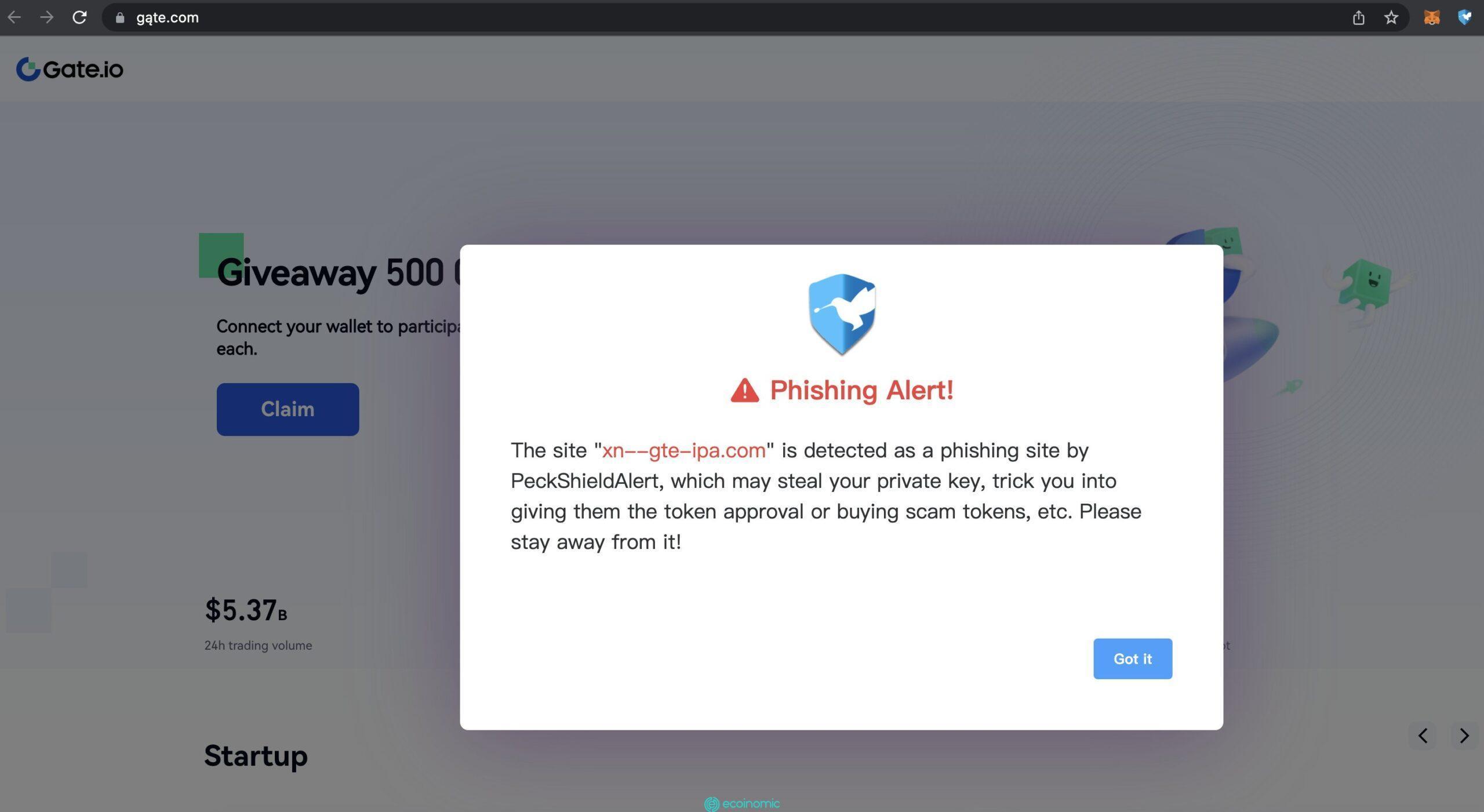This screenshot has height=812, width=1484.
Task: View site info via the padlock icon
Action: click(120, 18)
